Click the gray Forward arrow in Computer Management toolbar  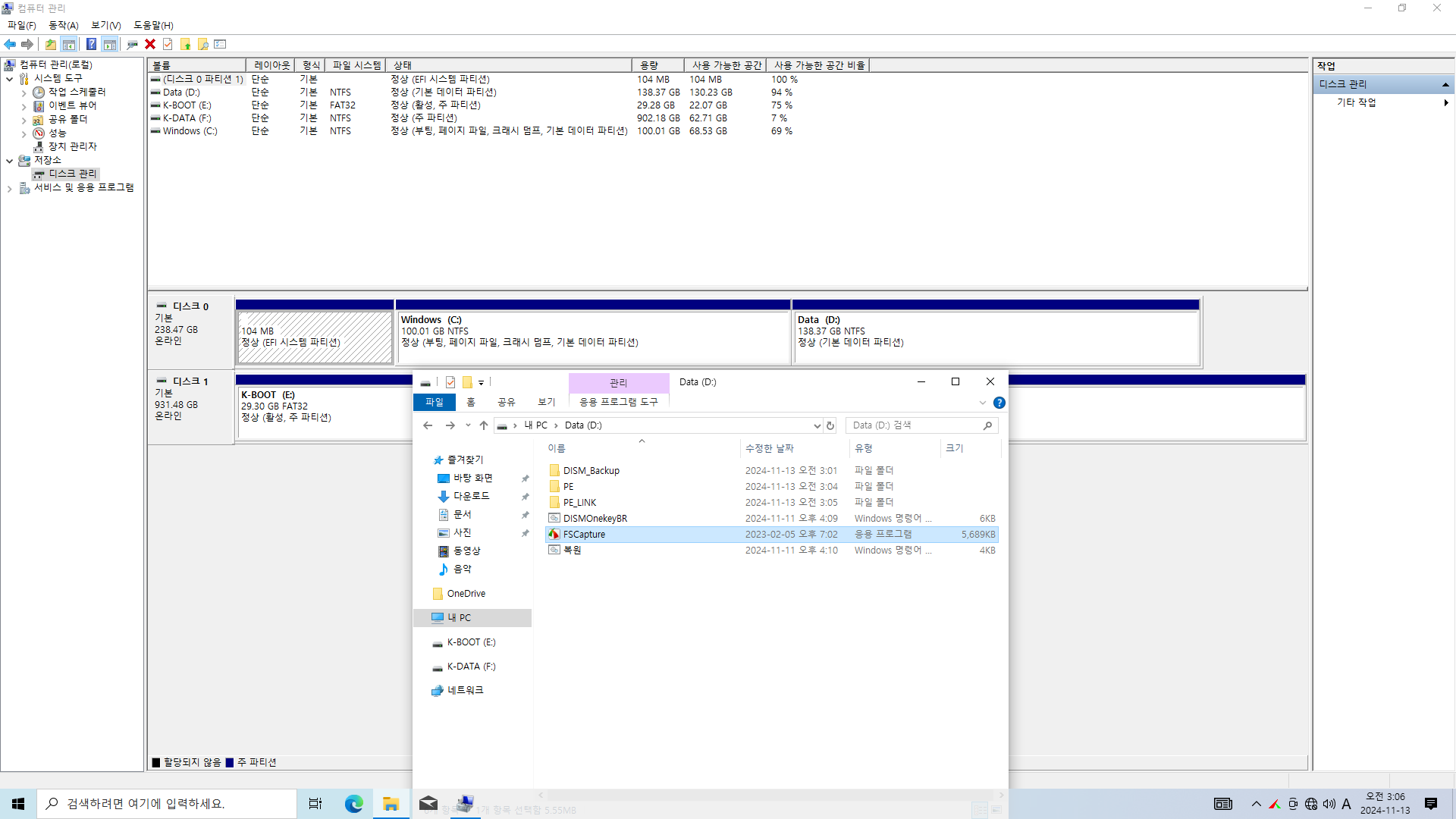[27, 44]
